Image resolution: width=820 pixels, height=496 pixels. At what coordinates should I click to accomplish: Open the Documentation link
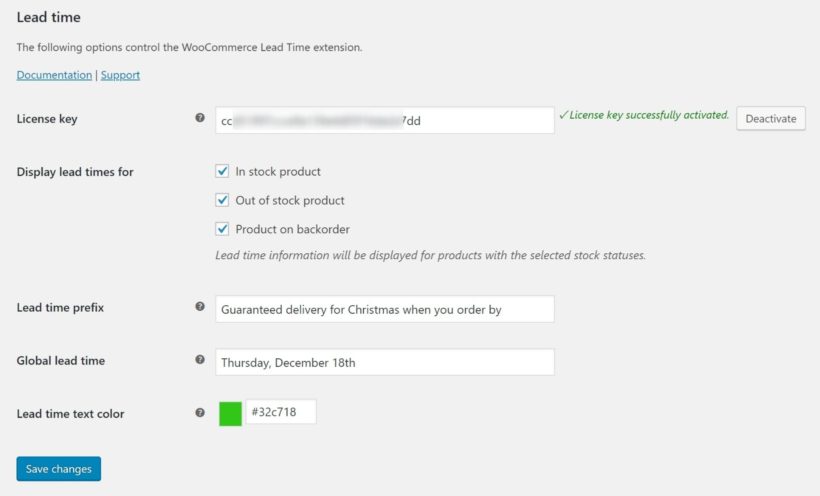pos(54,75)
